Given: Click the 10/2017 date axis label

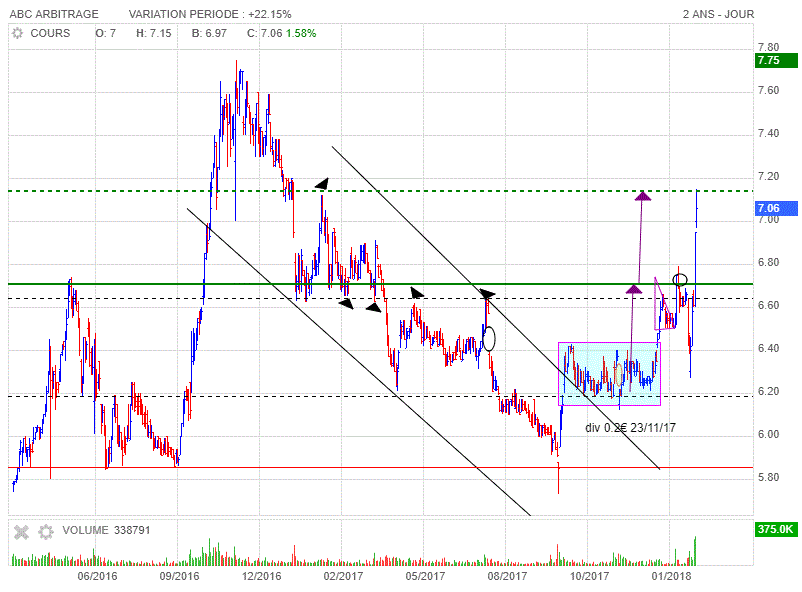Looking at the screenshot, I should click(x=589, y=576).
